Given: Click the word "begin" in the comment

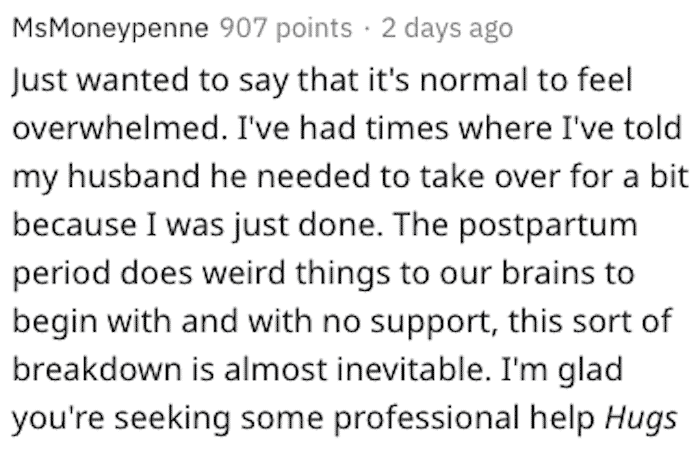Looking at the screenshot, I should (x=55, y=322).
